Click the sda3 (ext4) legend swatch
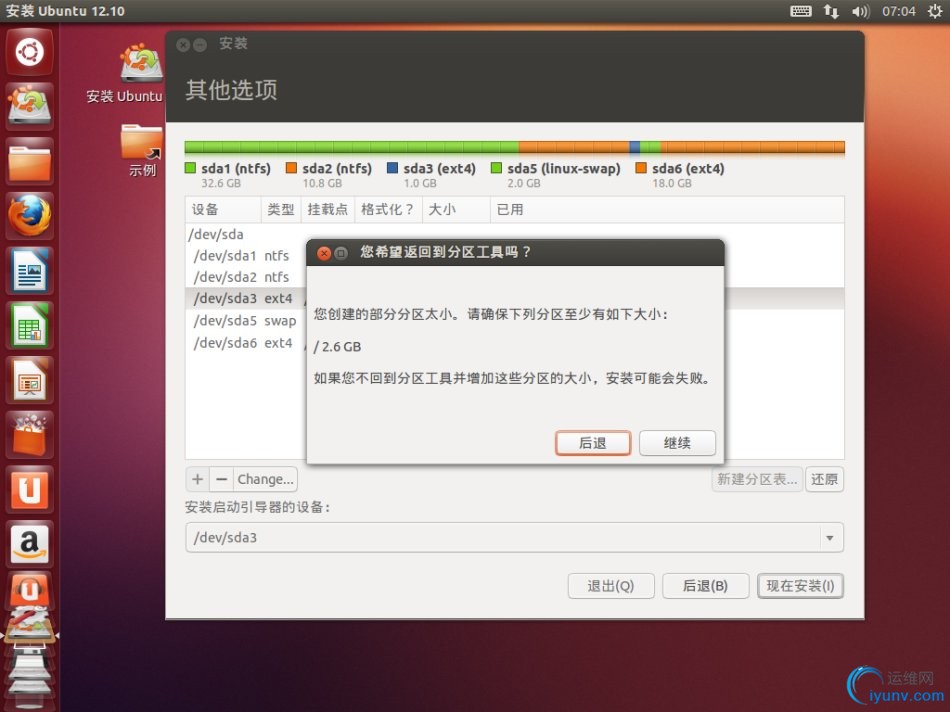 393,168
